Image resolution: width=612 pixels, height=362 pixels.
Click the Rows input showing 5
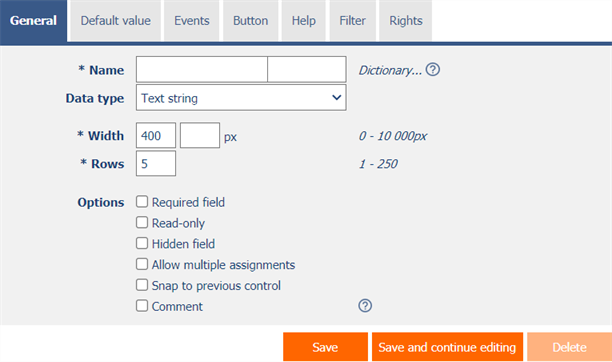(156, 164)
